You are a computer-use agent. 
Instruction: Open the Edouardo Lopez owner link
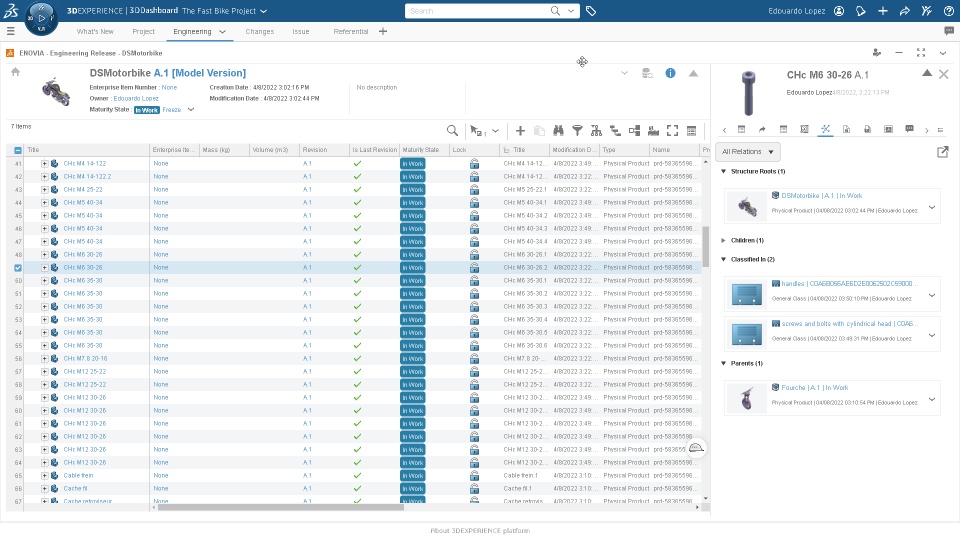click(136, 98)
